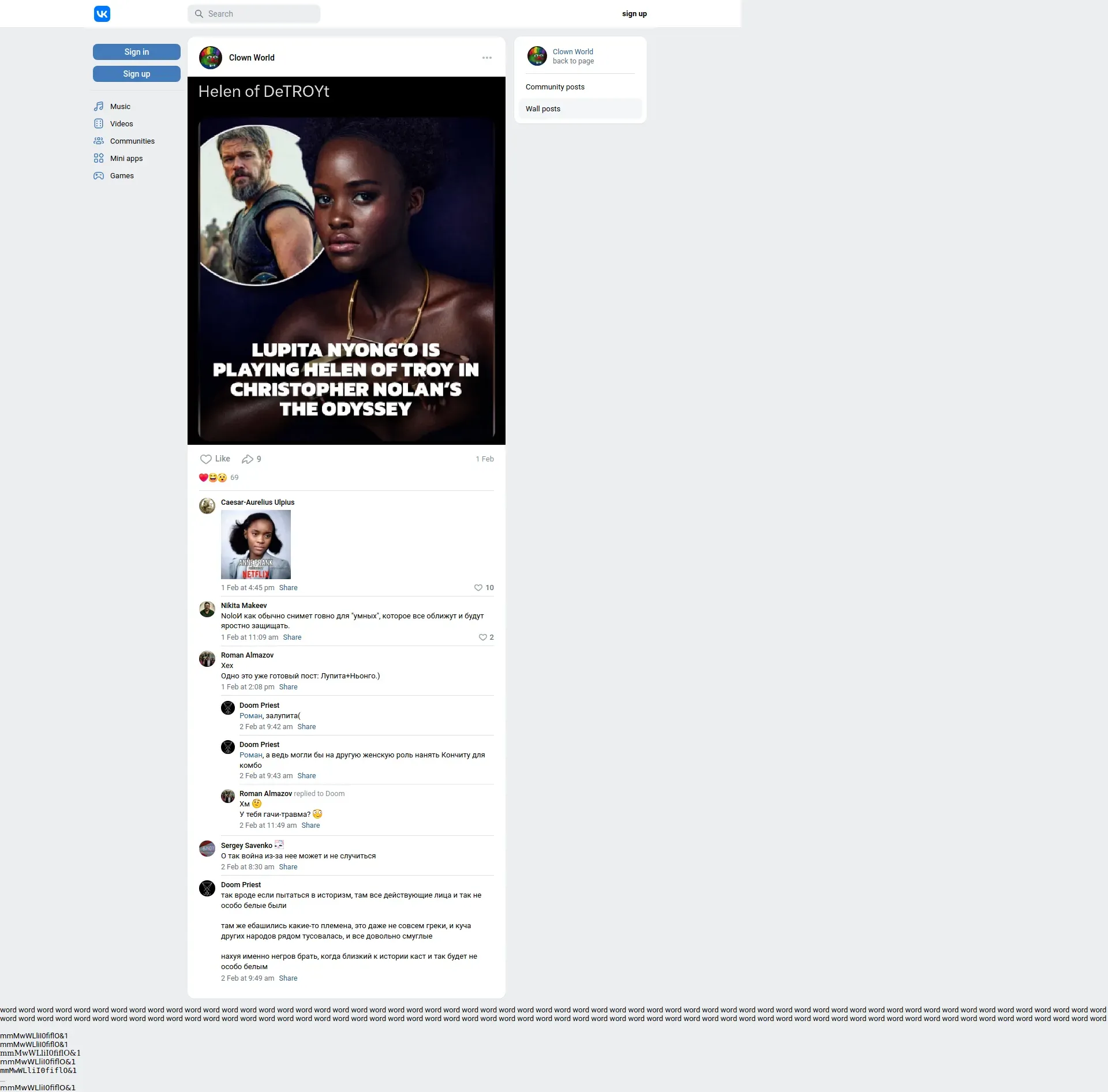Click the sign up link in header
Screen dimensions: 1108x1092
click(x=634, y=14)
